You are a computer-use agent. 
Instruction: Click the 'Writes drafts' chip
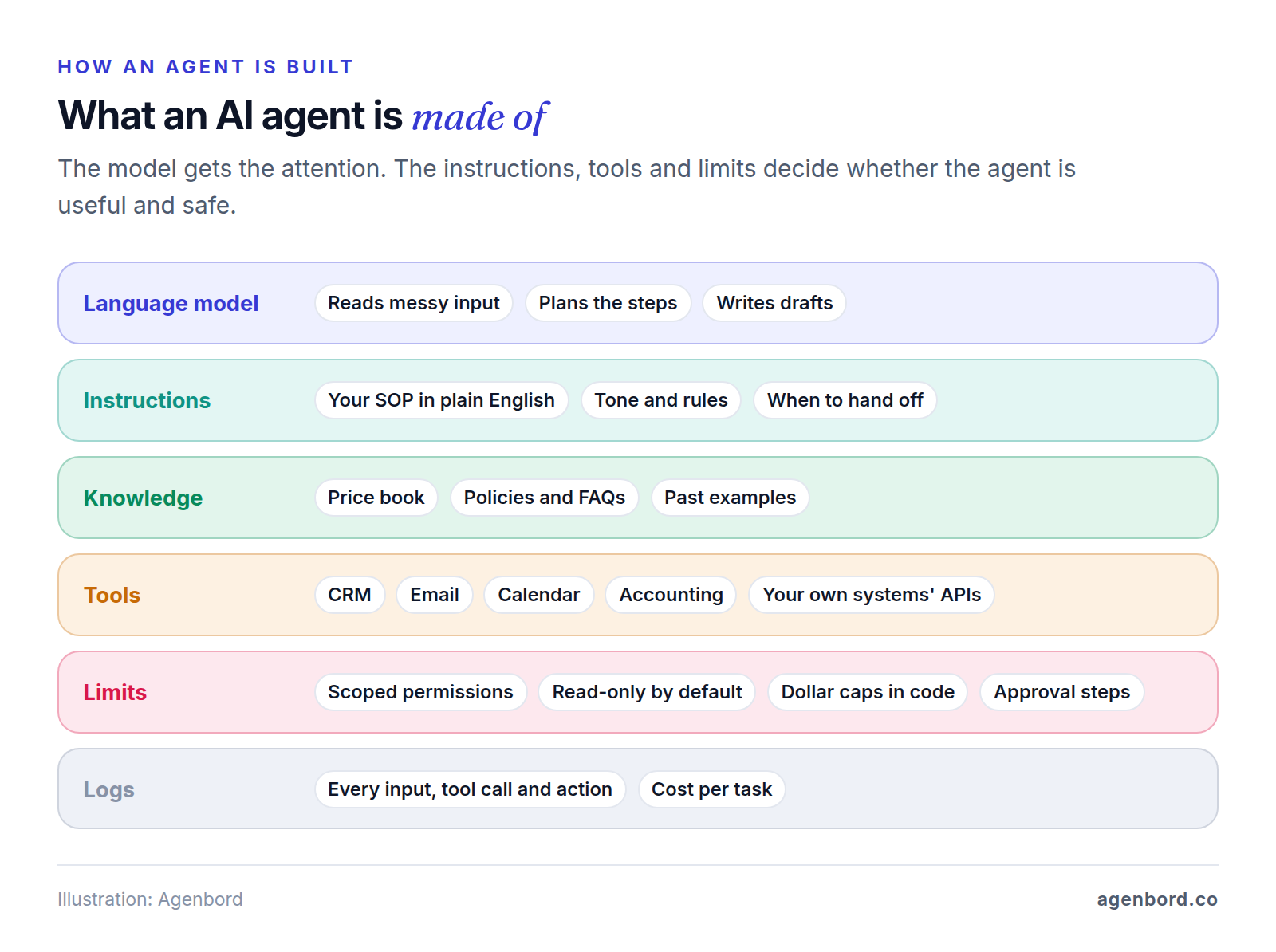click(x=774, y=303)
